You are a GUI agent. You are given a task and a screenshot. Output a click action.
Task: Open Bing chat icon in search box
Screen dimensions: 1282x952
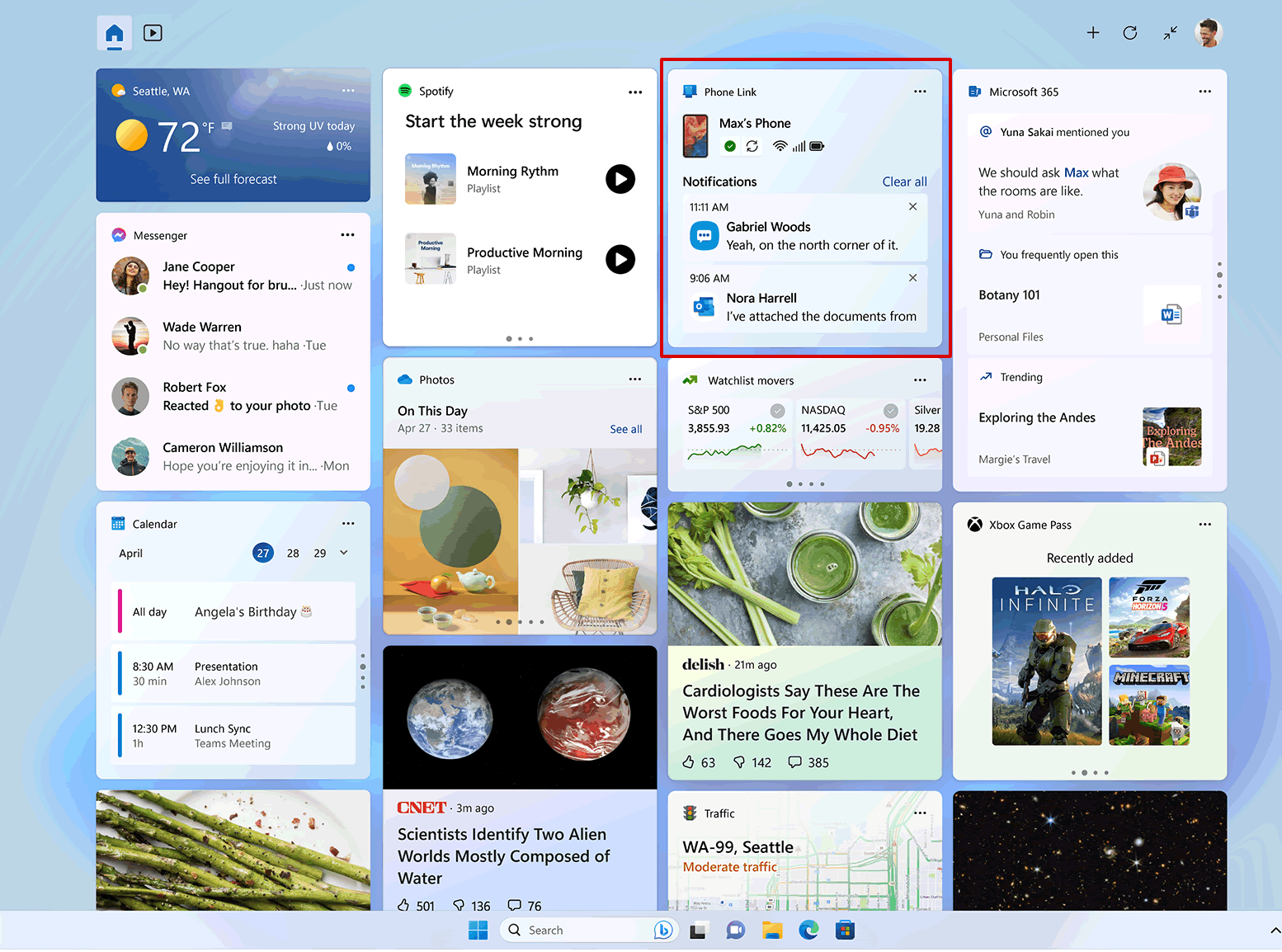point(663,931)
